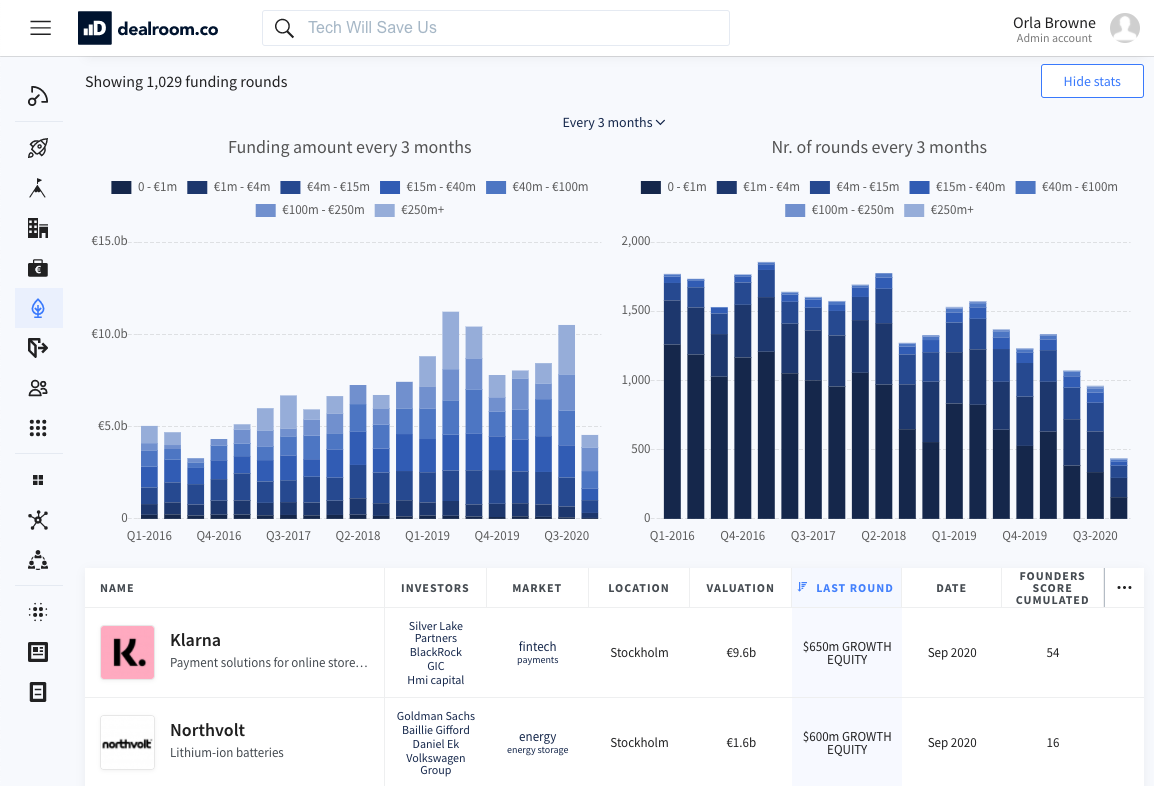Focus the Tech Will Save Us search field
This screenshot has width=1154, height=786.
[x=496, y=28]
